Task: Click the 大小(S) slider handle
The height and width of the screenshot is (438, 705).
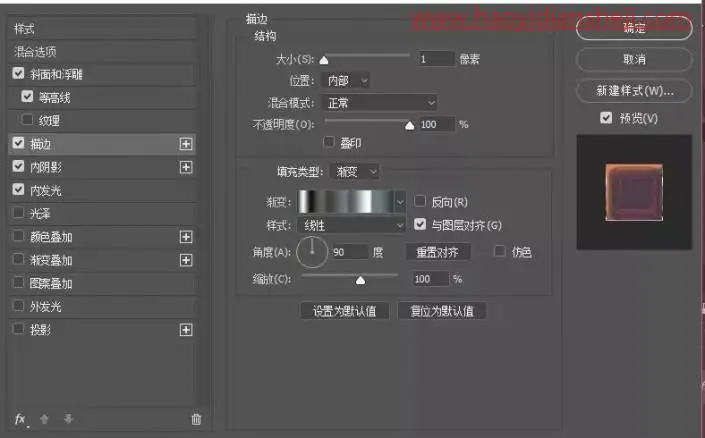Action: coord(324,60)
